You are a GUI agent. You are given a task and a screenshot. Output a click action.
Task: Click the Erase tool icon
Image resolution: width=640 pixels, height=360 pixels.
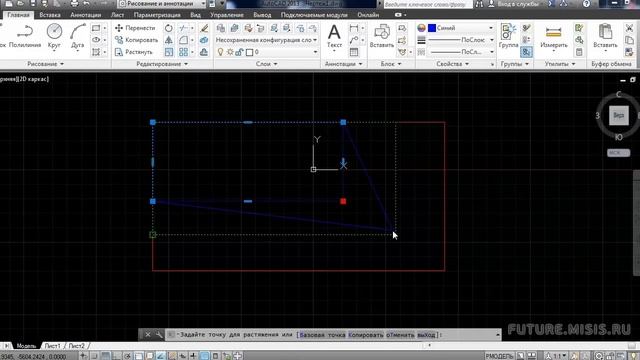click(x=204, y=28)
